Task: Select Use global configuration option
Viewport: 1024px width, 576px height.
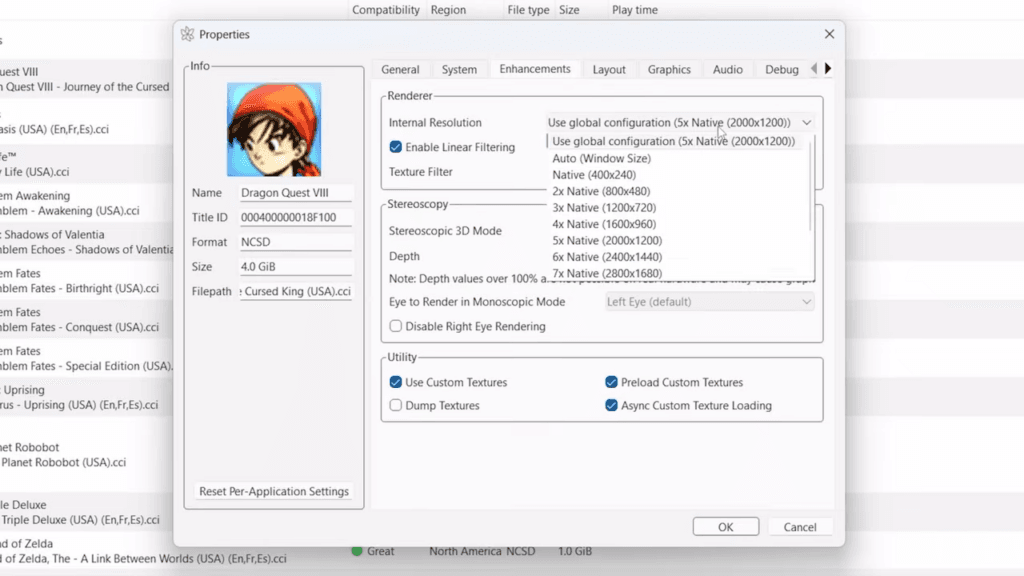Action: pyautogui.click(x=673, y=141)
